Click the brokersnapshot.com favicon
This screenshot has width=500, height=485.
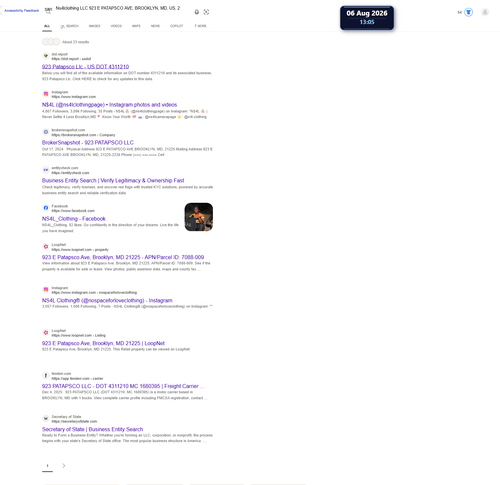point(46,132)
